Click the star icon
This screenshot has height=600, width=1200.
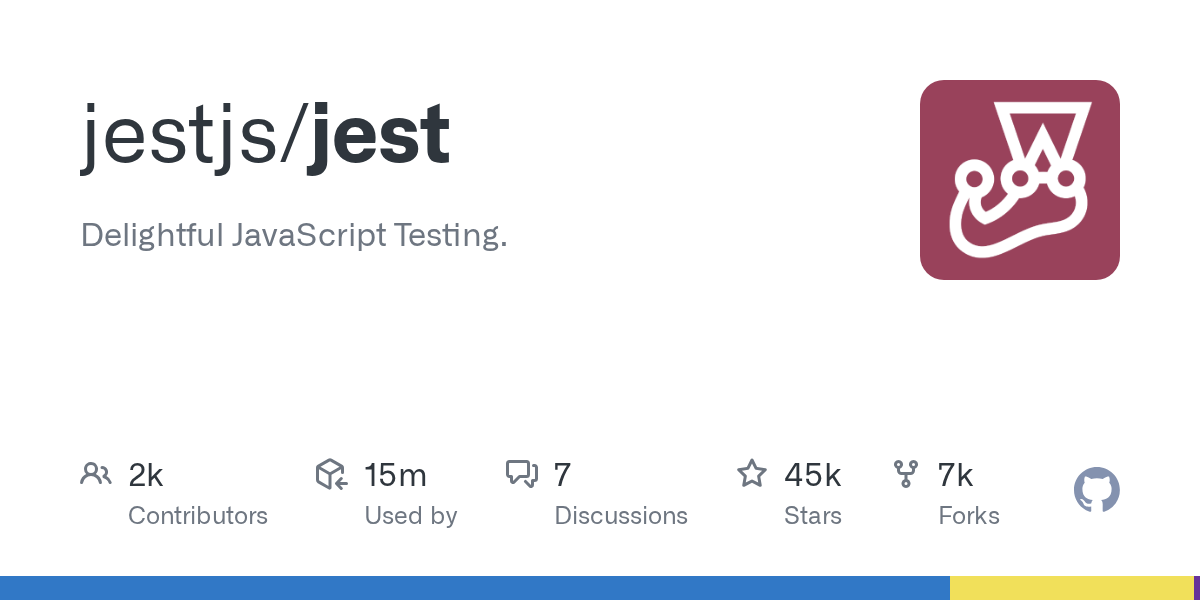[752, 474]
